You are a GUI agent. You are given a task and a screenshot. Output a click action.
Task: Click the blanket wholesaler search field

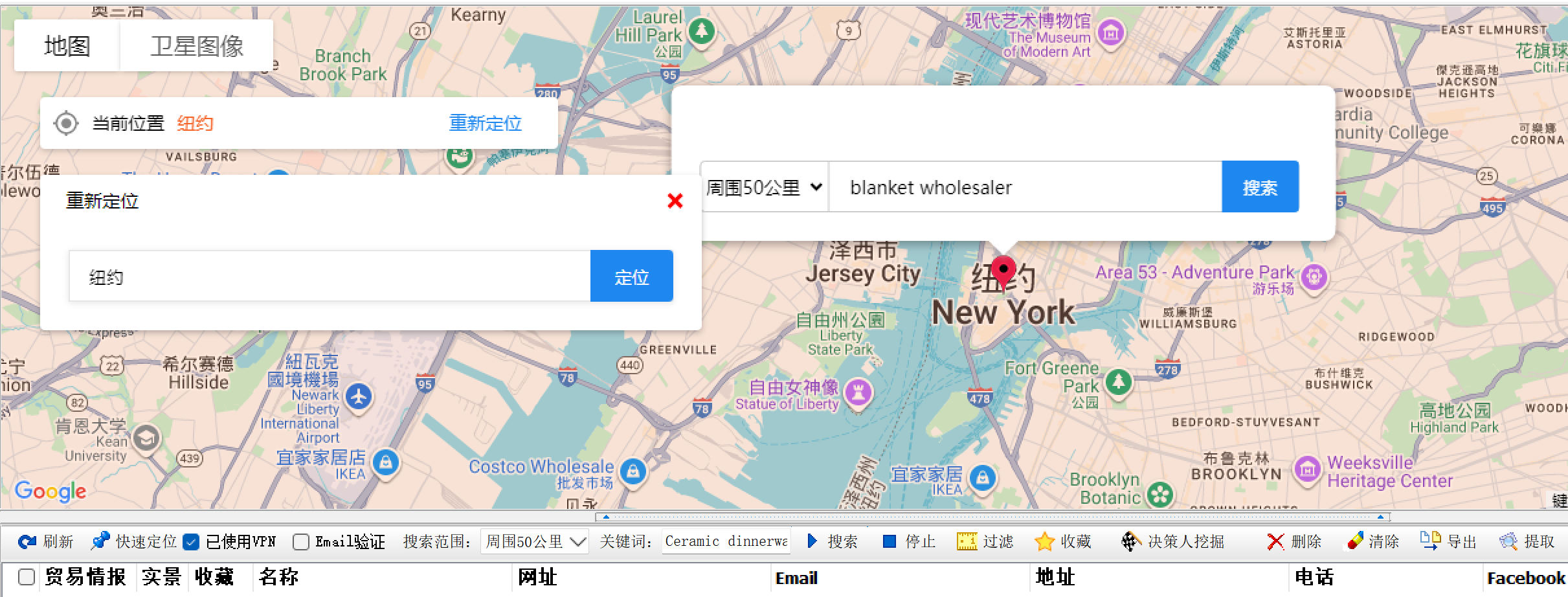[1025, 187]
